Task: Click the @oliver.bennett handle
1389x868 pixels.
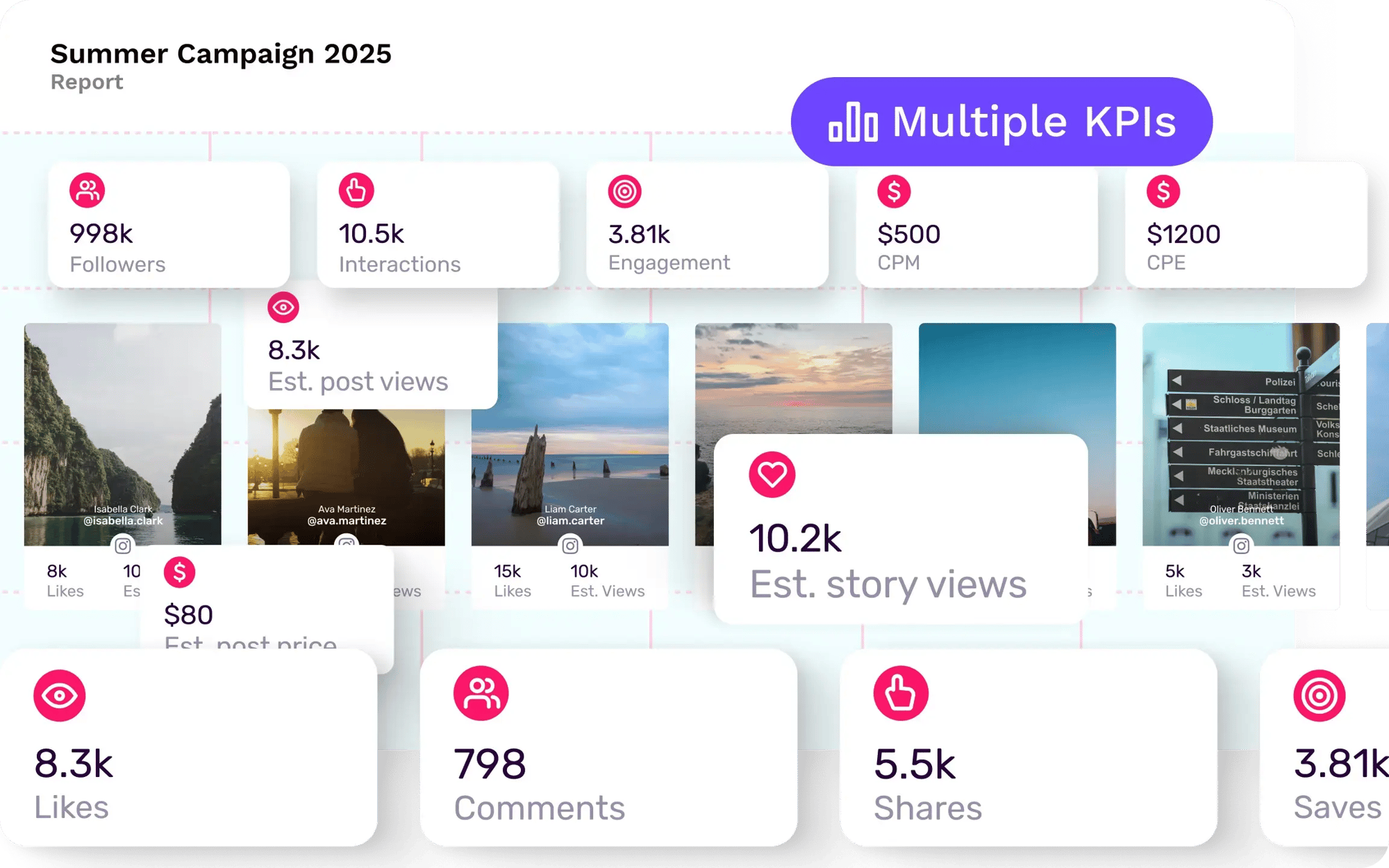Action: 1241,521
